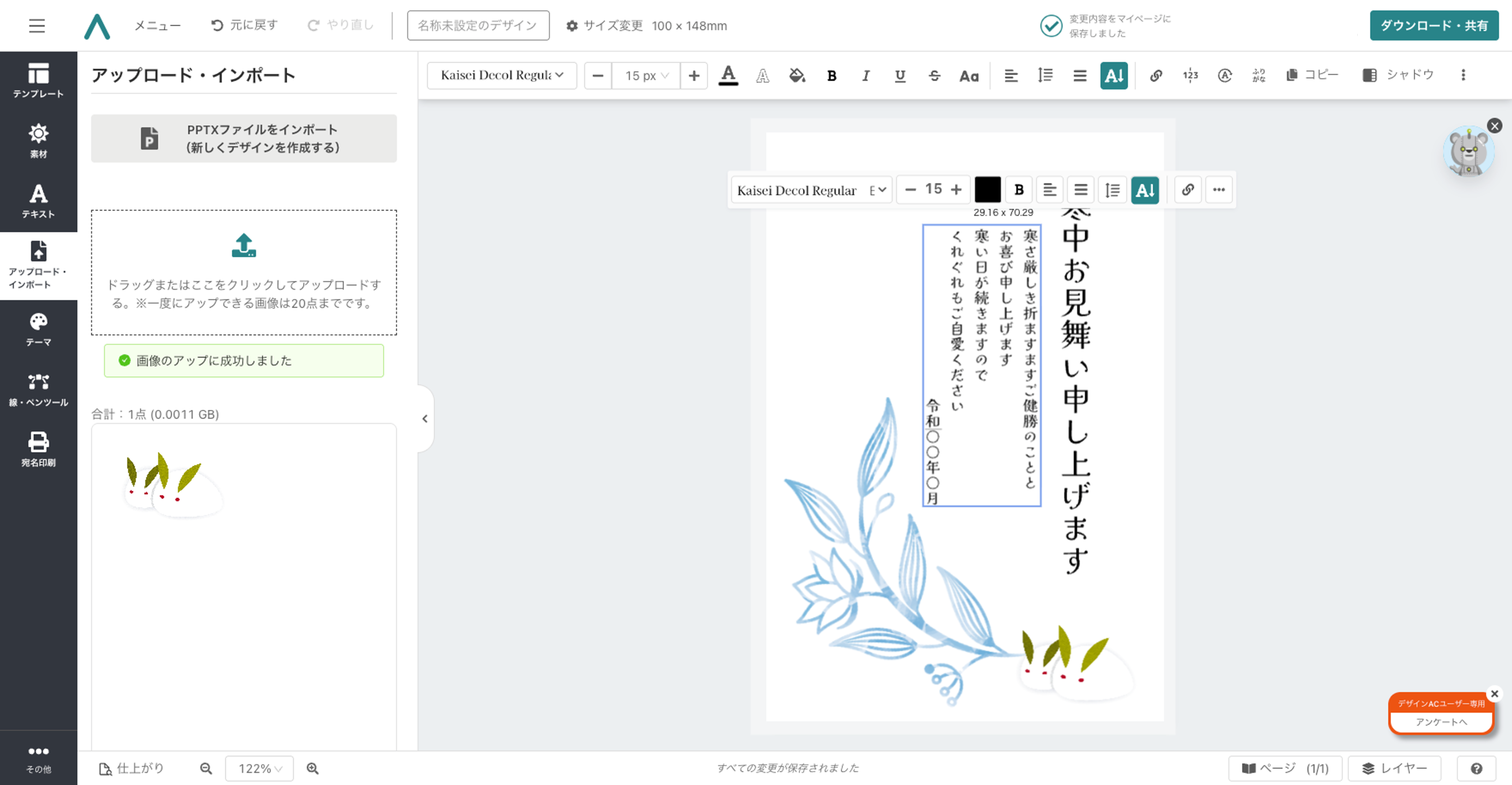The image size is (1512, 785).
Task: Open the 素材 (materials) sidebar panel
Action: click(38, 141)
